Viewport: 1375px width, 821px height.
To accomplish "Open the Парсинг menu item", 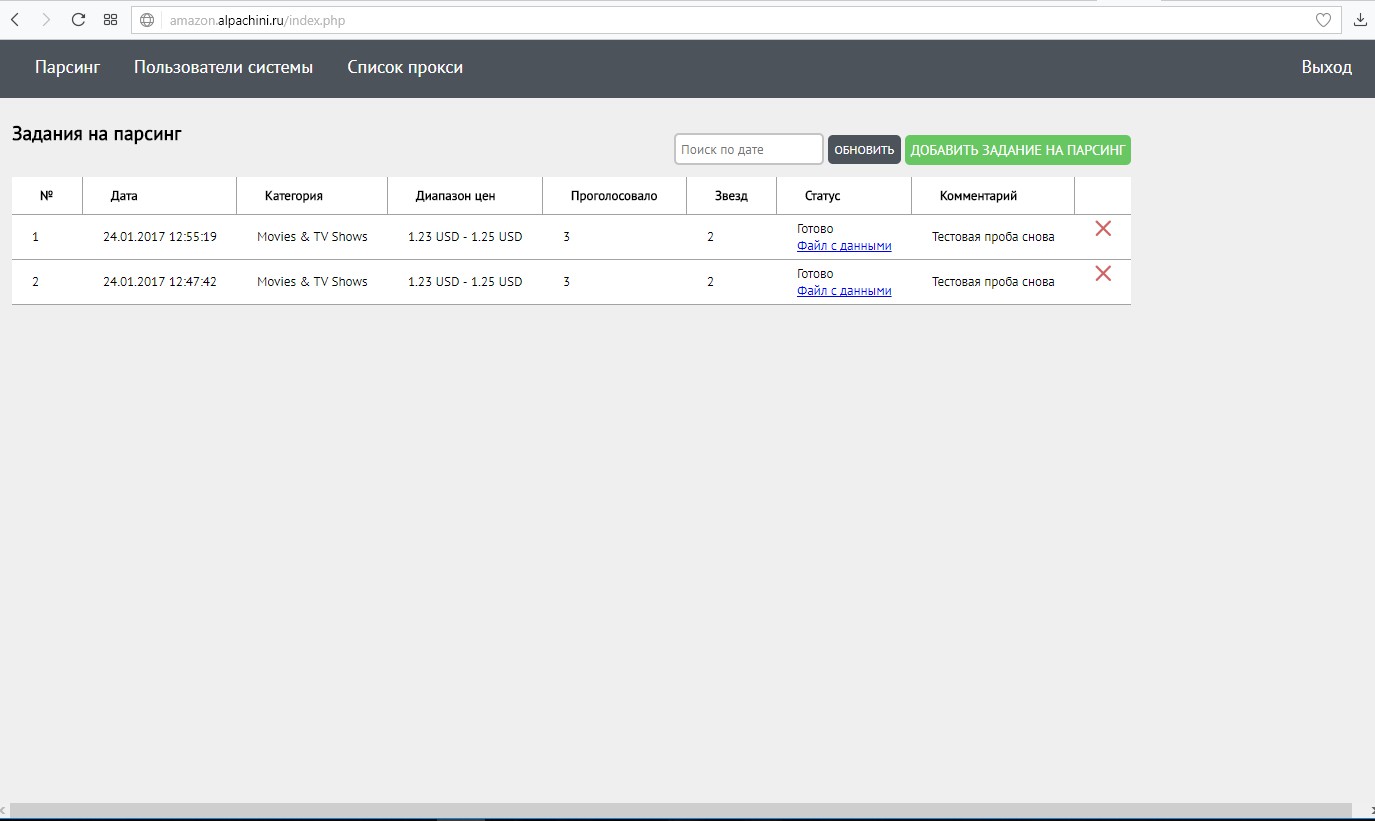I will click(x=68, y=67).
